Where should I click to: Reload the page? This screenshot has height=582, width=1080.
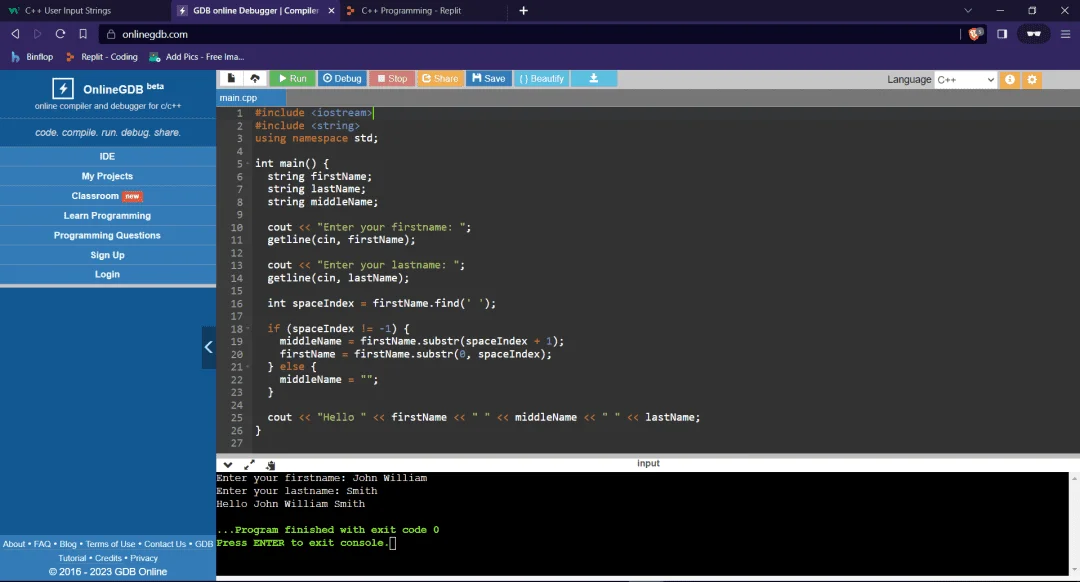coord(61,34)
